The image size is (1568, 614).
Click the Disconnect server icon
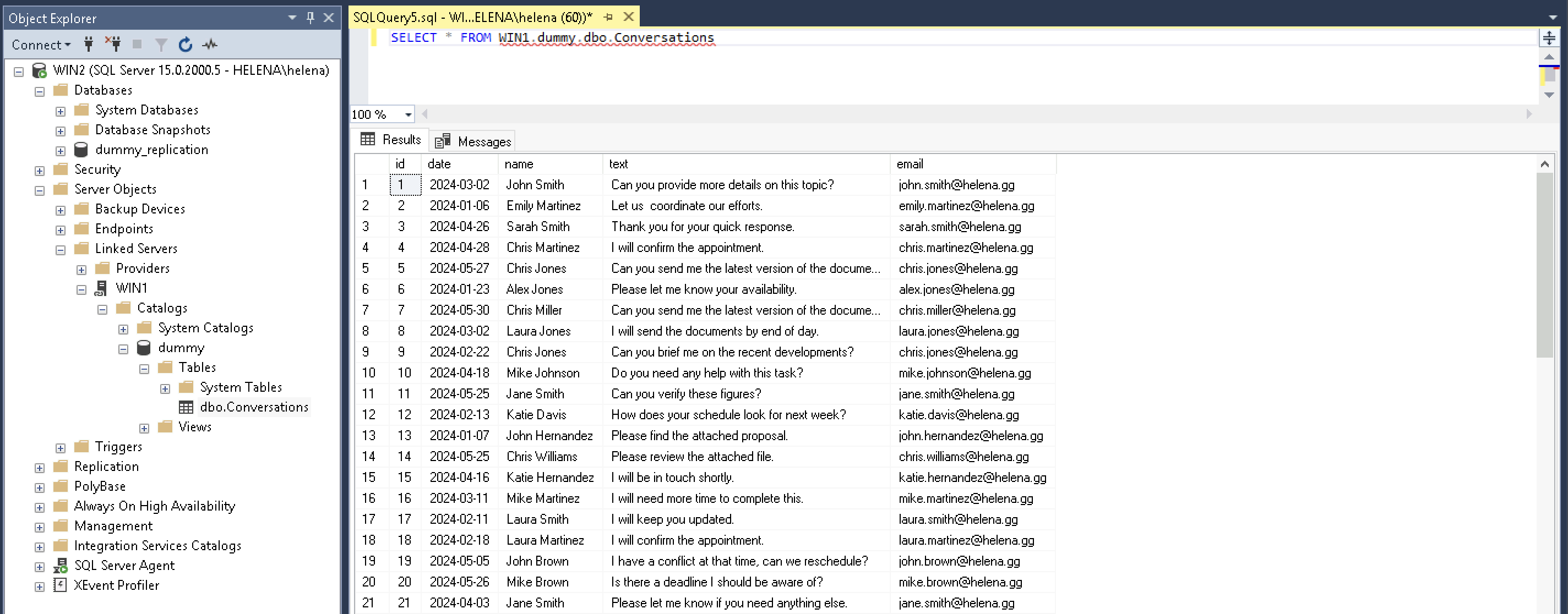tap(113, 45)
